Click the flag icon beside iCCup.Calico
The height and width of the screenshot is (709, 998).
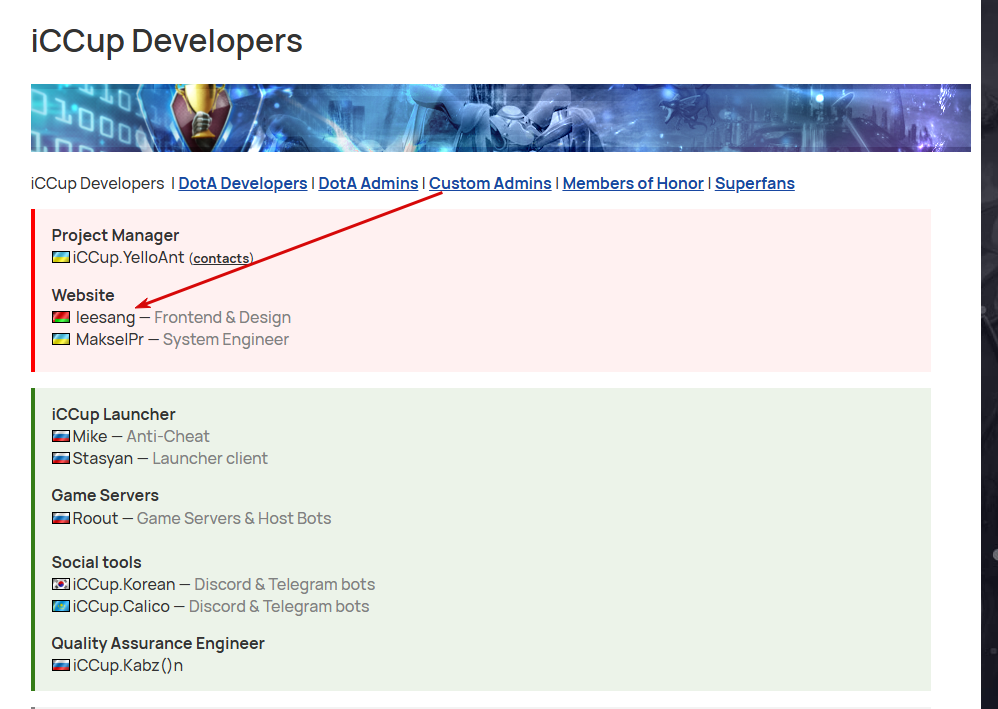click(60, 606)
